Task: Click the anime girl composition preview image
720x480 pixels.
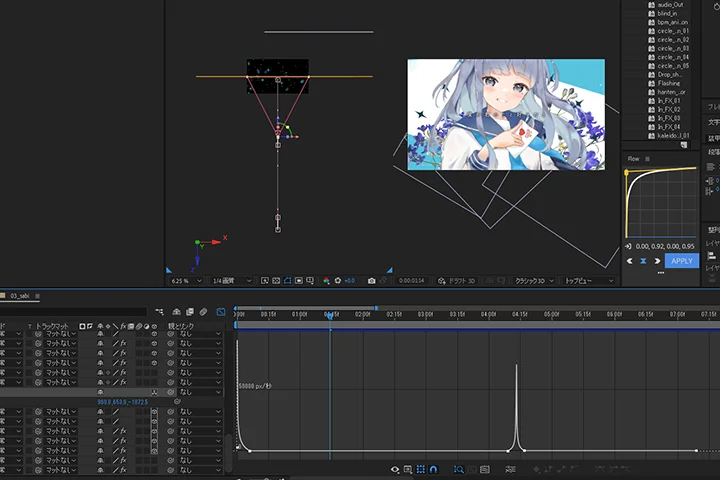Action: (x=506, y=114)
